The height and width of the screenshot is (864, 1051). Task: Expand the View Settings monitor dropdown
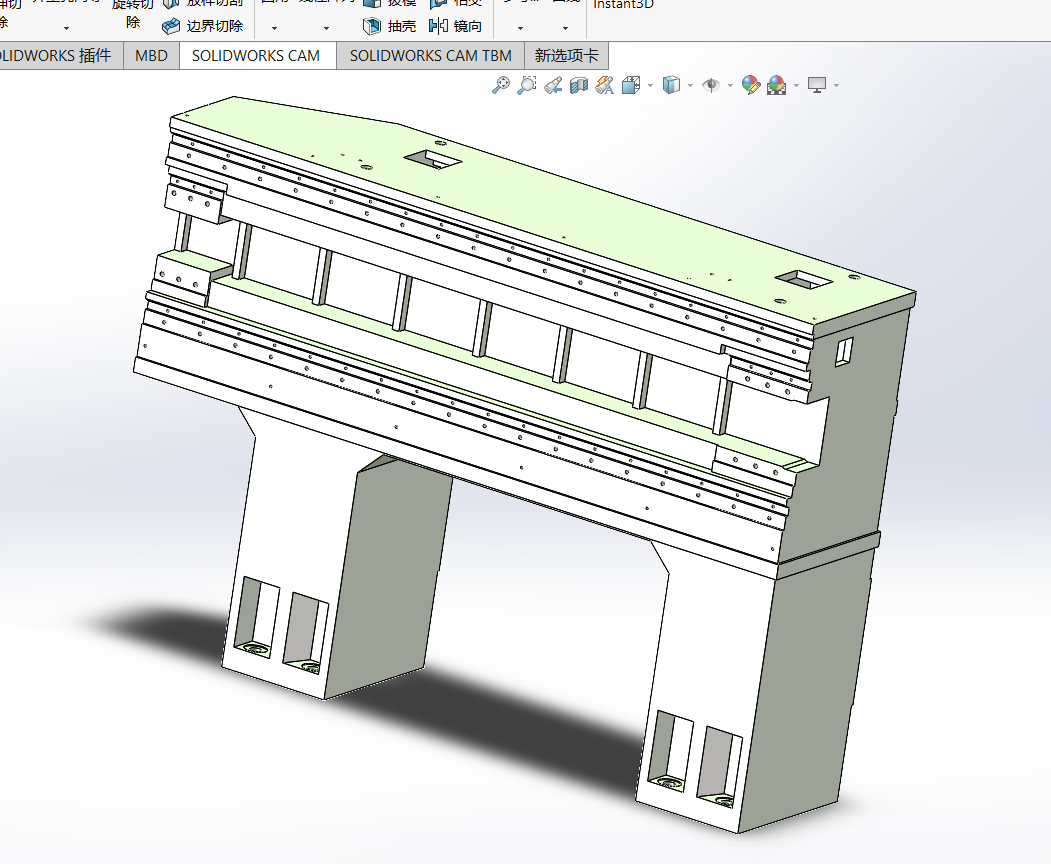click(x=836, y=86)
